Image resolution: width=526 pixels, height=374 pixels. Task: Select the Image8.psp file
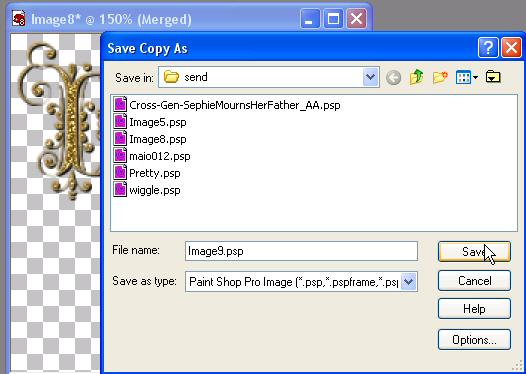[150, 139]
